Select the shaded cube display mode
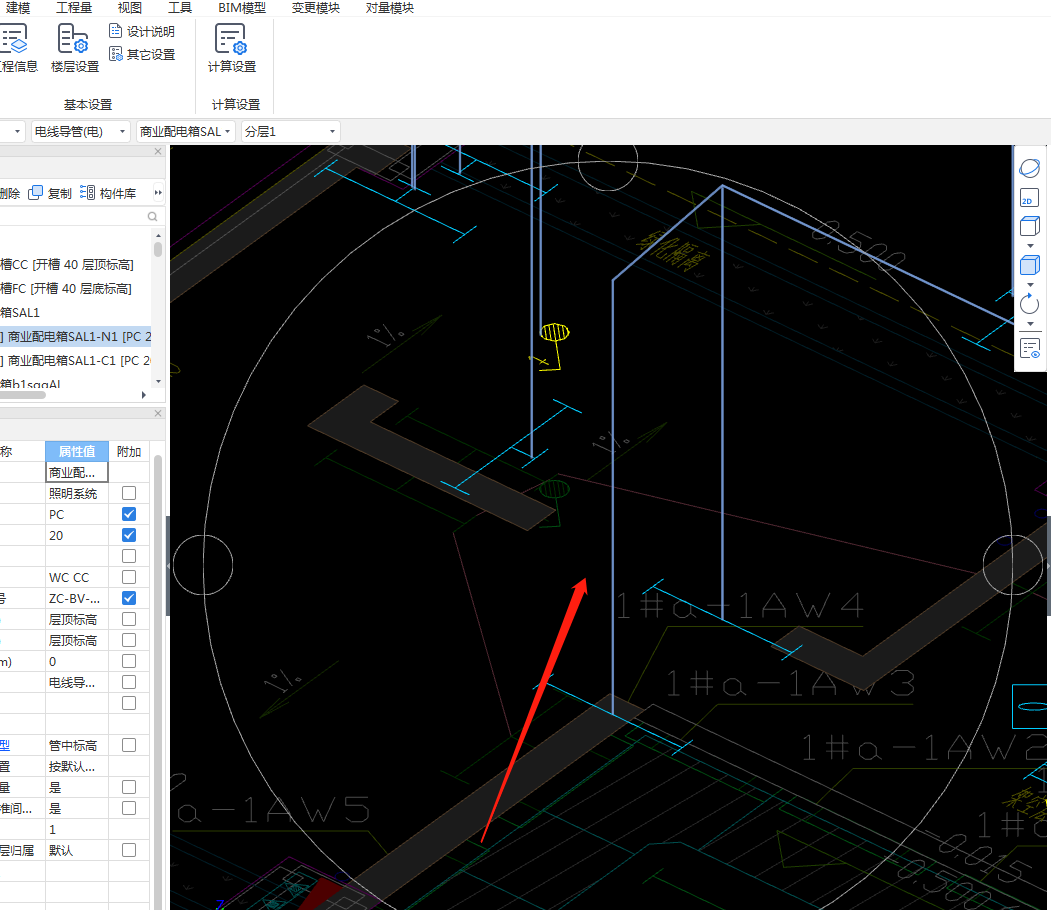 1030,265
